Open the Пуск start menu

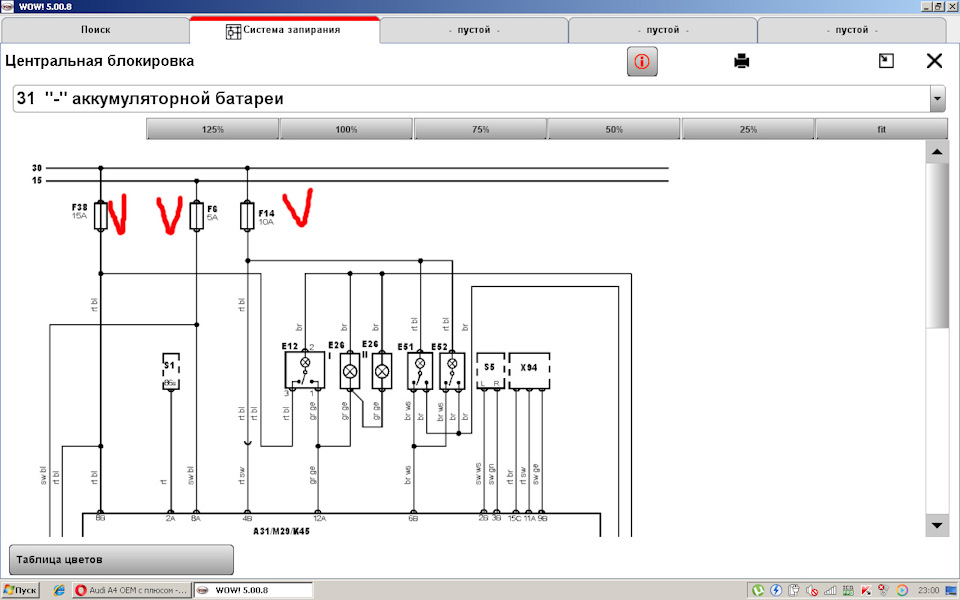[20, 590]
